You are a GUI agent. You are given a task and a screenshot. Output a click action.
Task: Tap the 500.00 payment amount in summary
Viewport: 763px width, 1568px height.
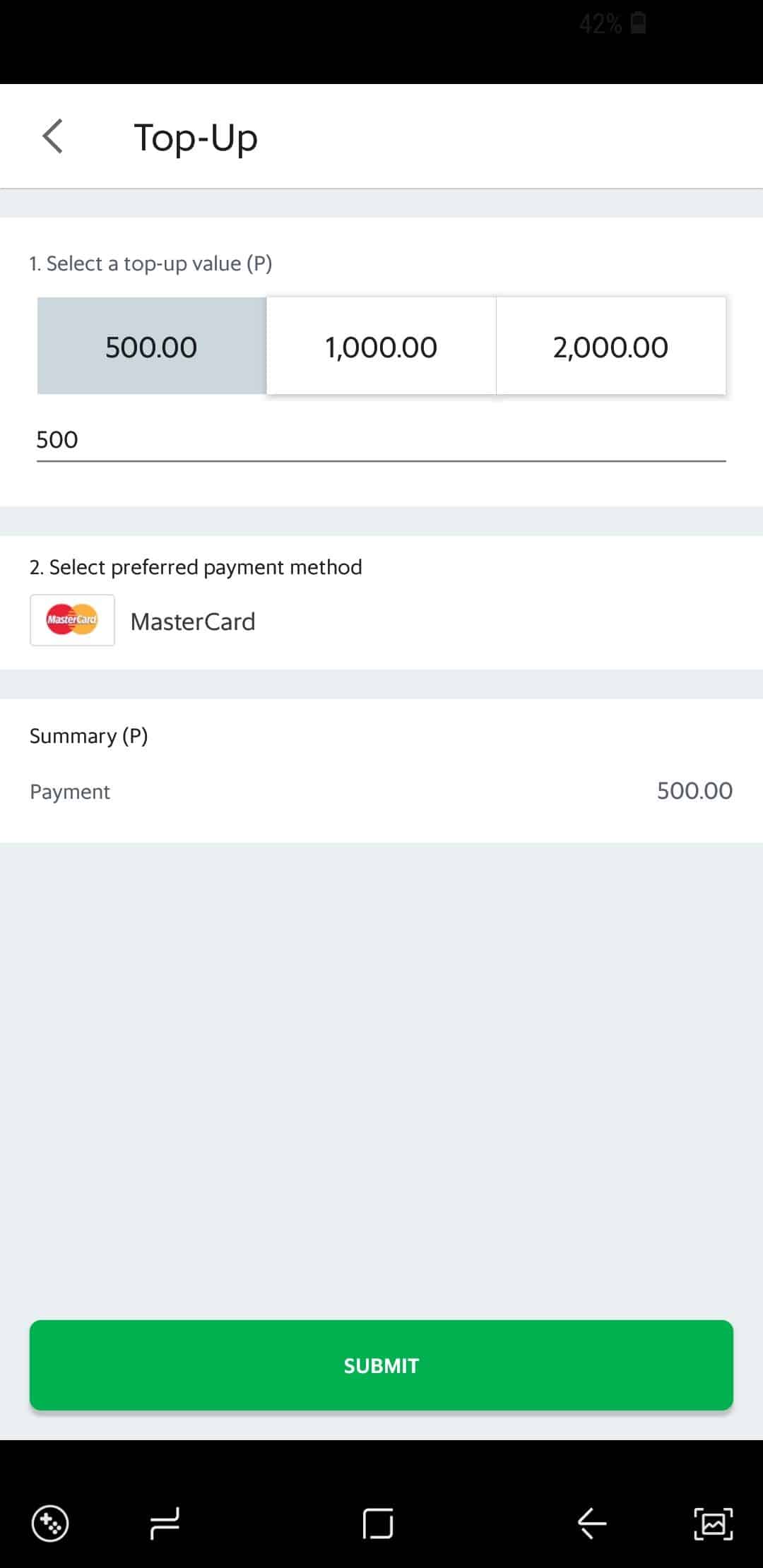point(694,790)
